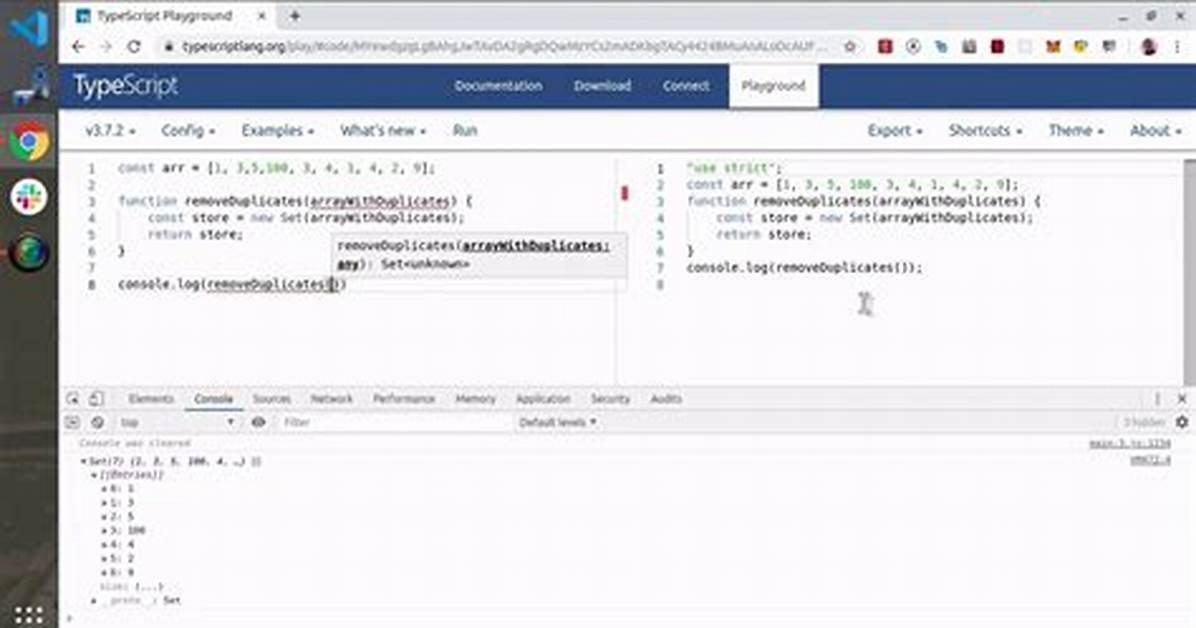The image size is (1196, 628).
Task: Open the Examples dropdown
Action: tap(278, 130)
